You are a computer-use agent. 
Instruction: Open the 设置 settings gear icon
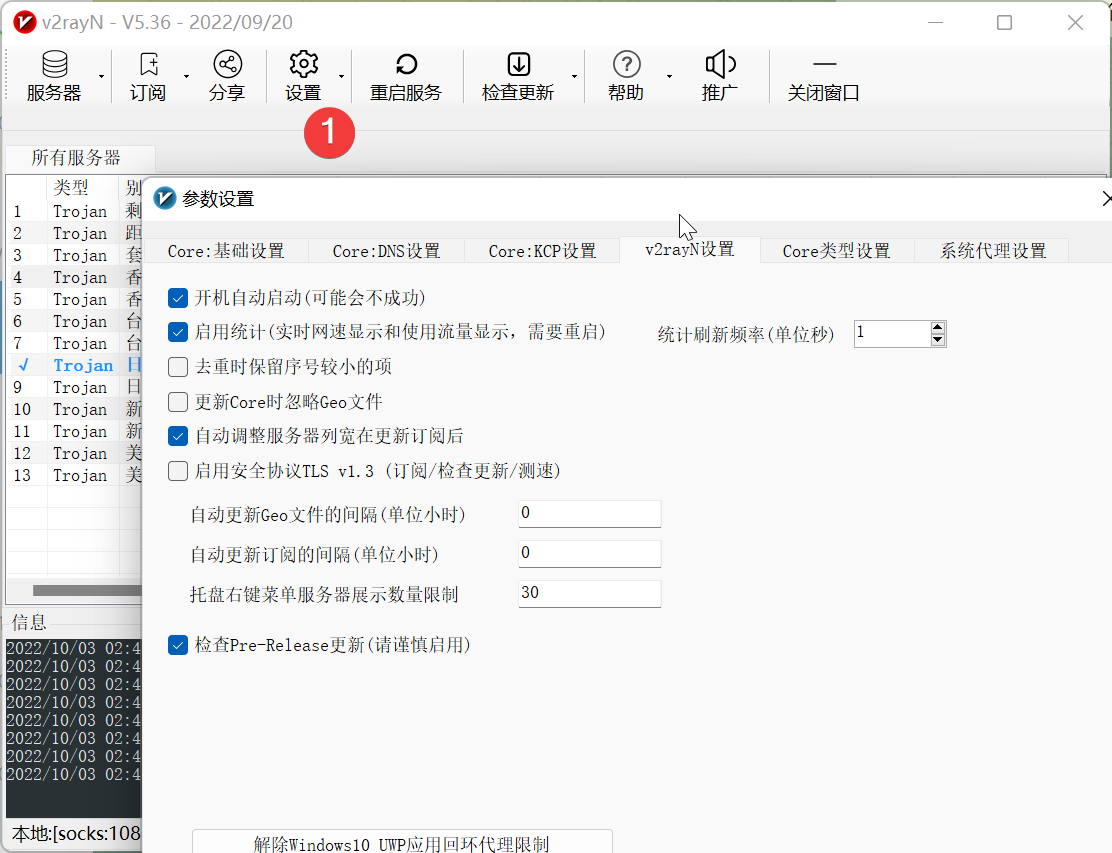pos(304,76)
